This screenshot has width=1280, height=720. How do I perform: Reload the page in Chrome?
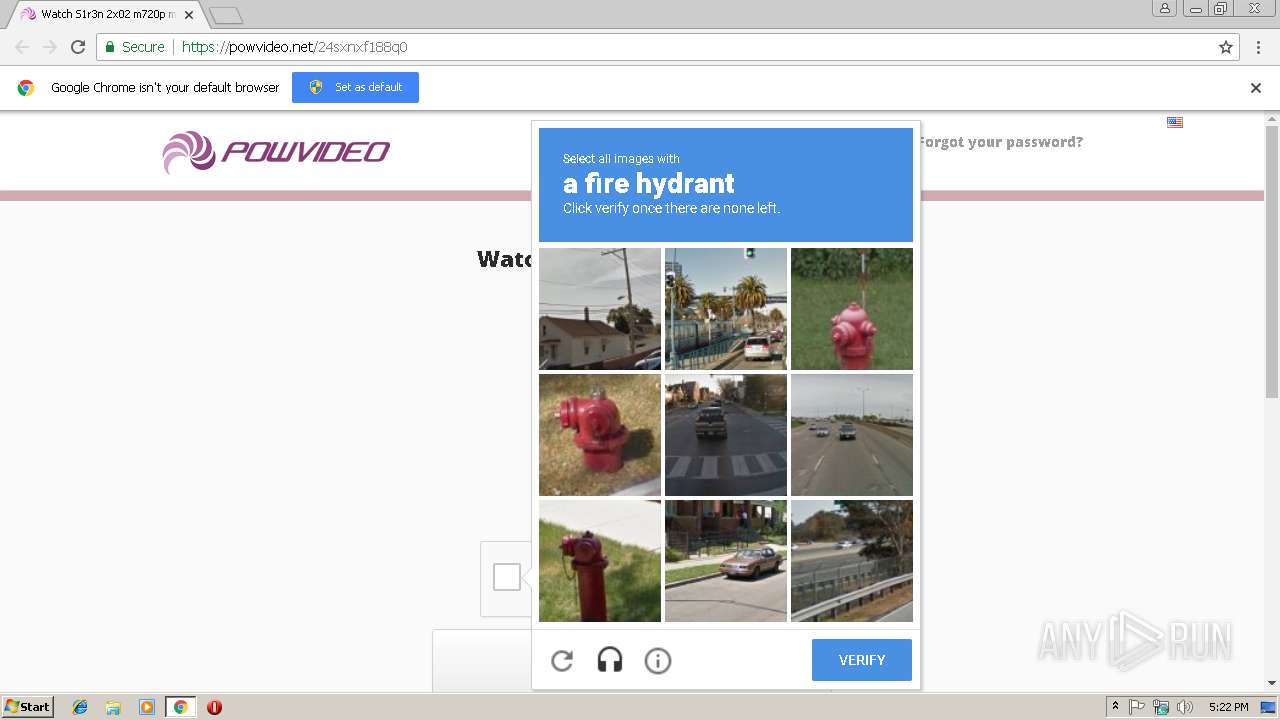coord(78,47)
